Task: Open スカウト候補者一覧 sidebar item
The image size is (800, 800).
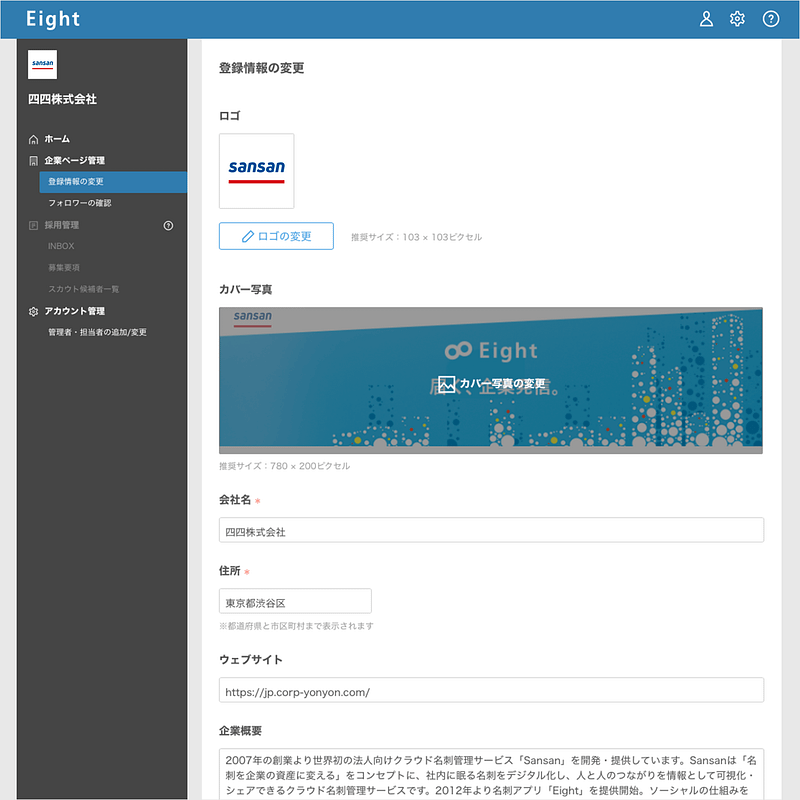Action: pos(84,289)
